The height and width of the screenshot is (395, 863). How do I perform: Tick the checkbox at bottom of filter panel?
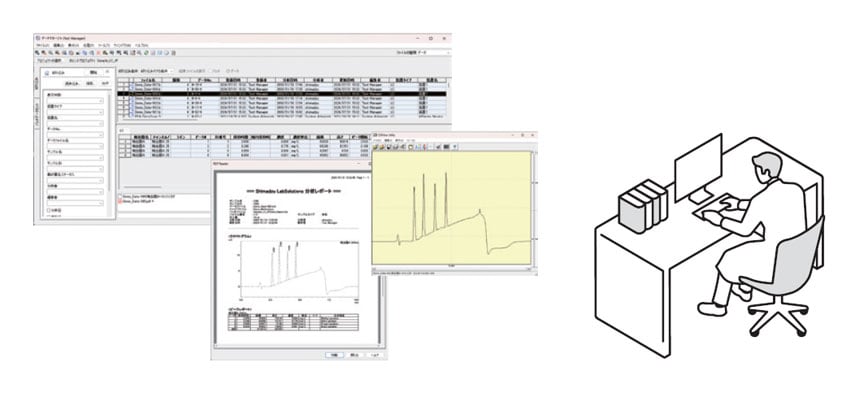coord(48,210)
